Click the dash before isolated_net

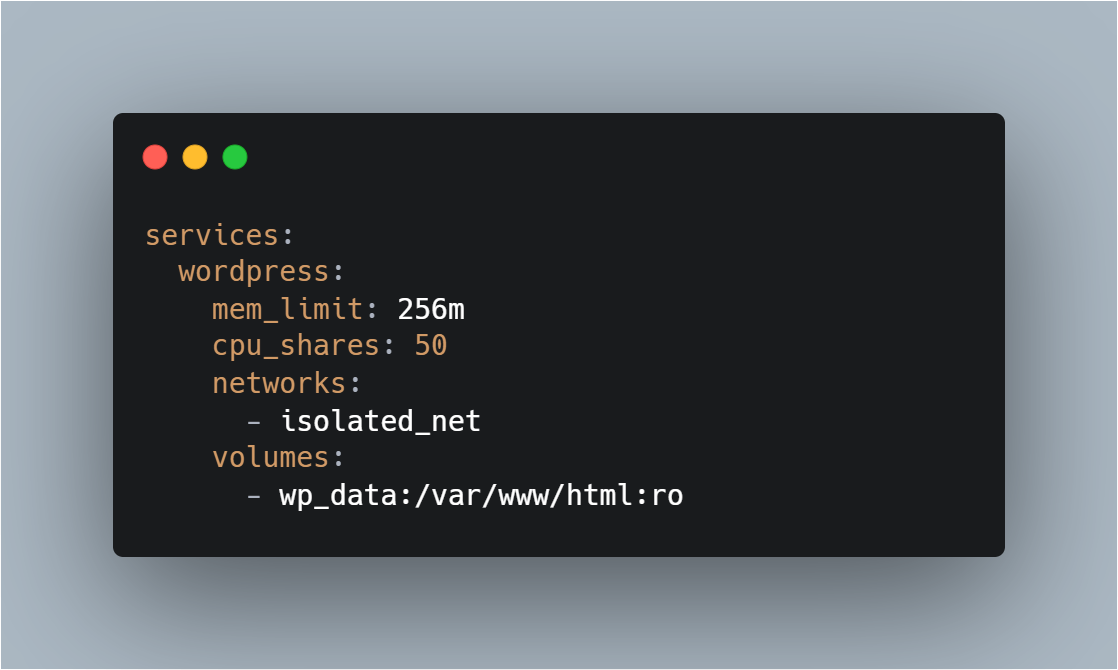tap(254, 422)
